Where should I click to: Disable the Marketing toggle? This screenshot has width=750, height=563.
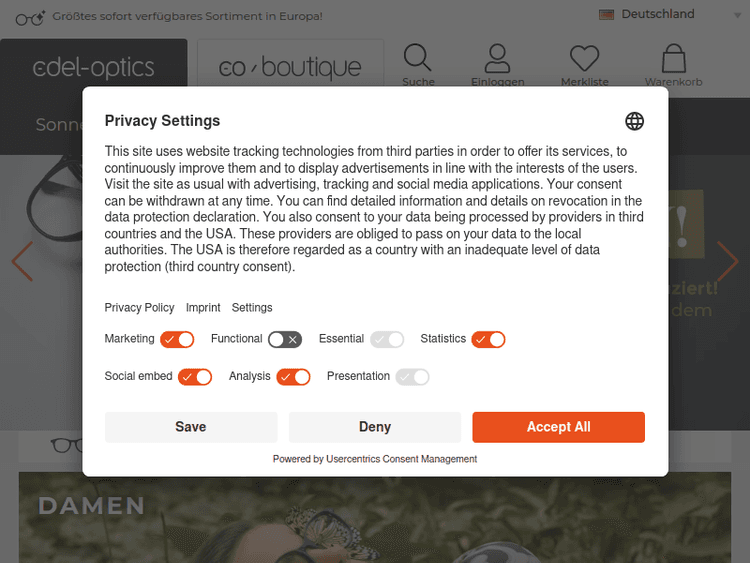[177, 339]
